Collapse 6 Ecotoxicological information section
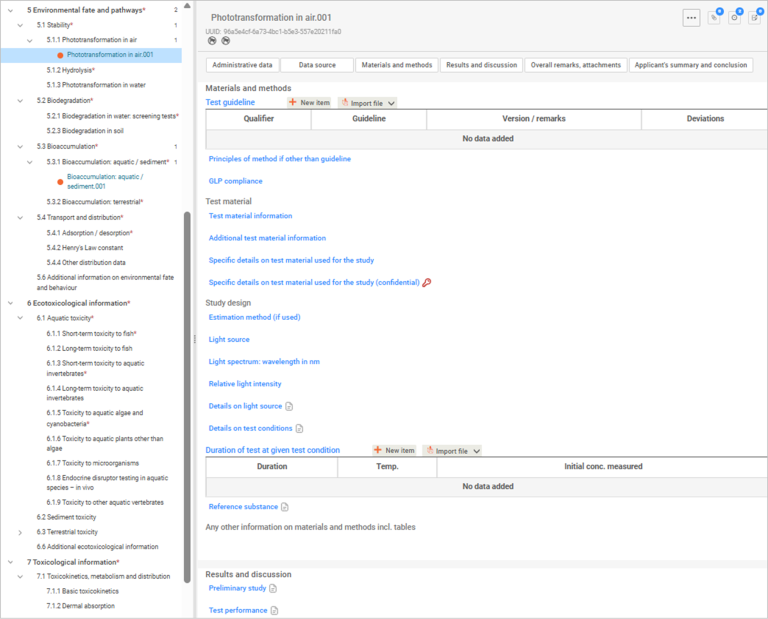 [x=10, y=303]
